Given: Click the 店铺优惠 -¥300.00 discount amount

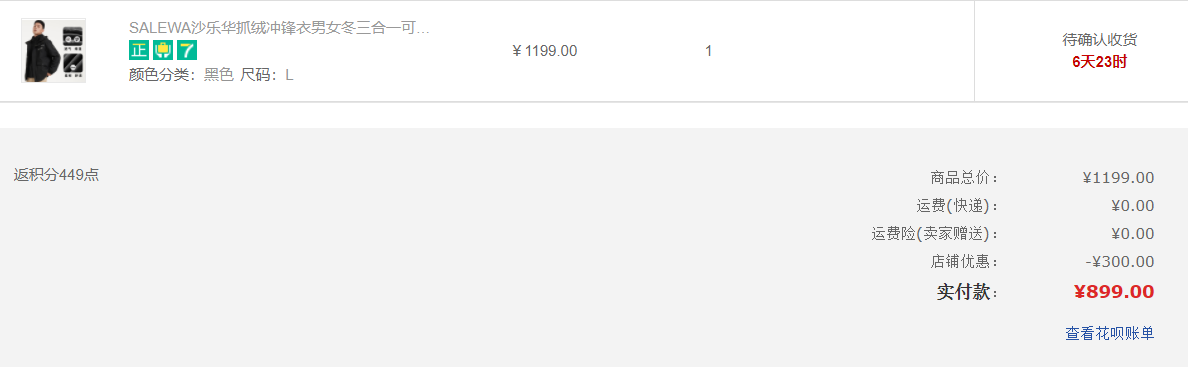Looking at the screenshot, I should (1120, 262).
